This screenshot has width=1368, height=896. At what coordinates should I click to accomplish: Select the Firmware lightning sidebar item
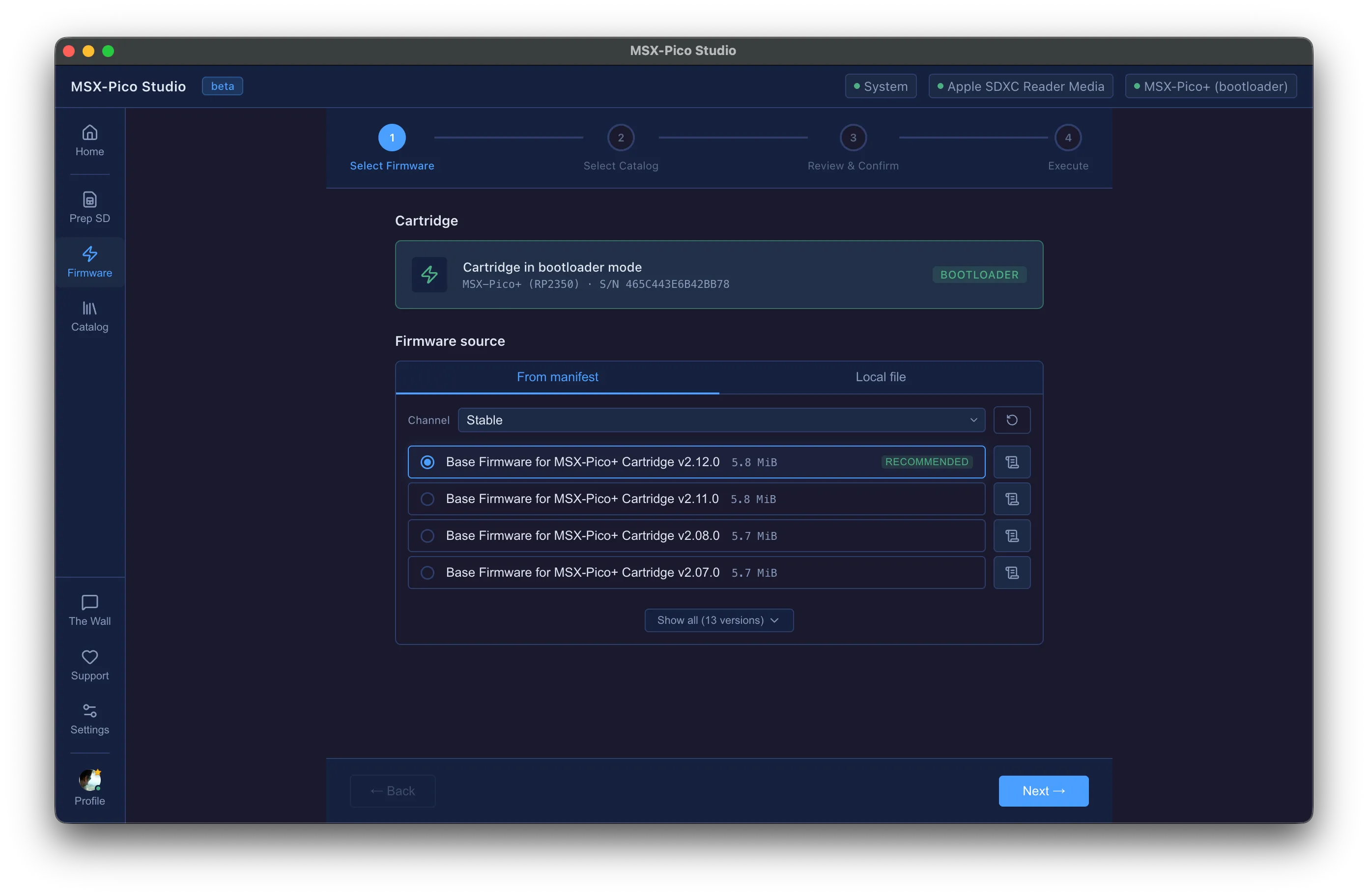pyautogui.click(x=89, y=262)
